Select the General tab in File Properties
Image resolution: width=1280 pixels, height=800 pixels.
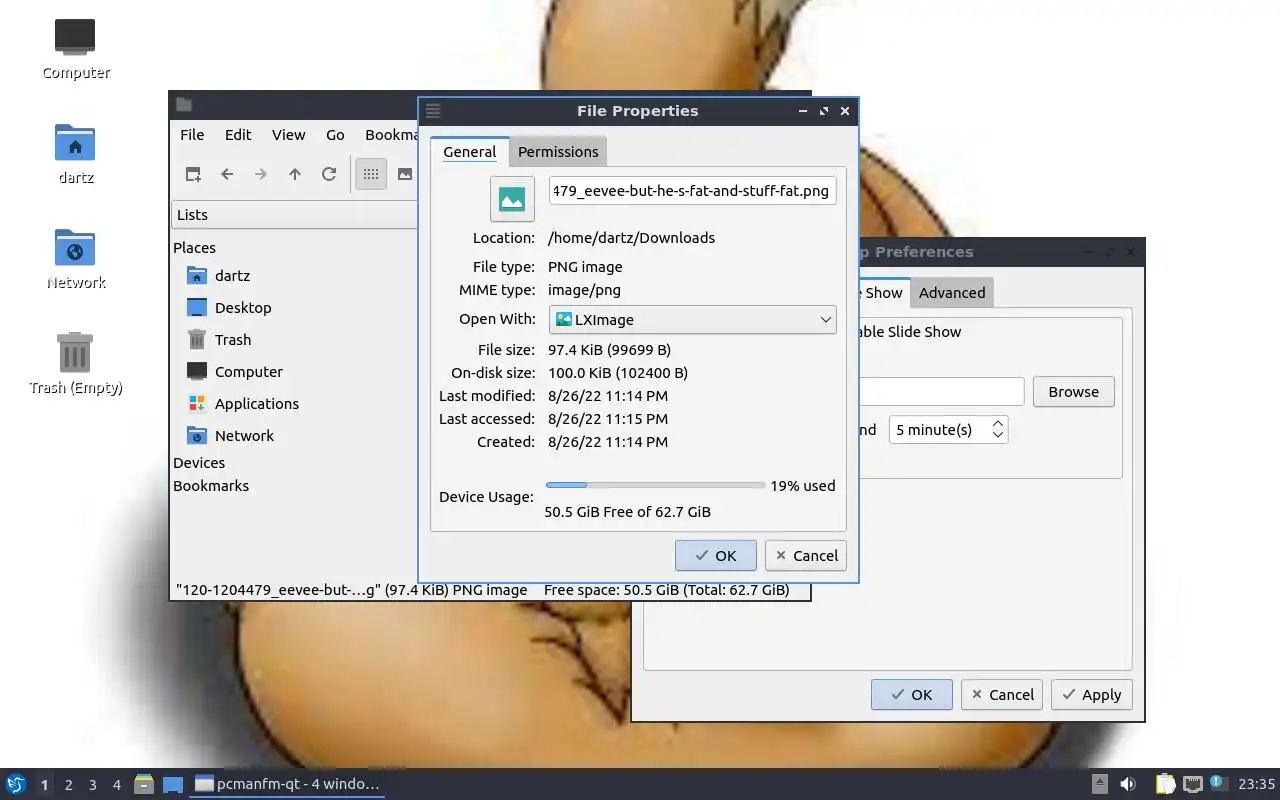[x=470, y=152]
